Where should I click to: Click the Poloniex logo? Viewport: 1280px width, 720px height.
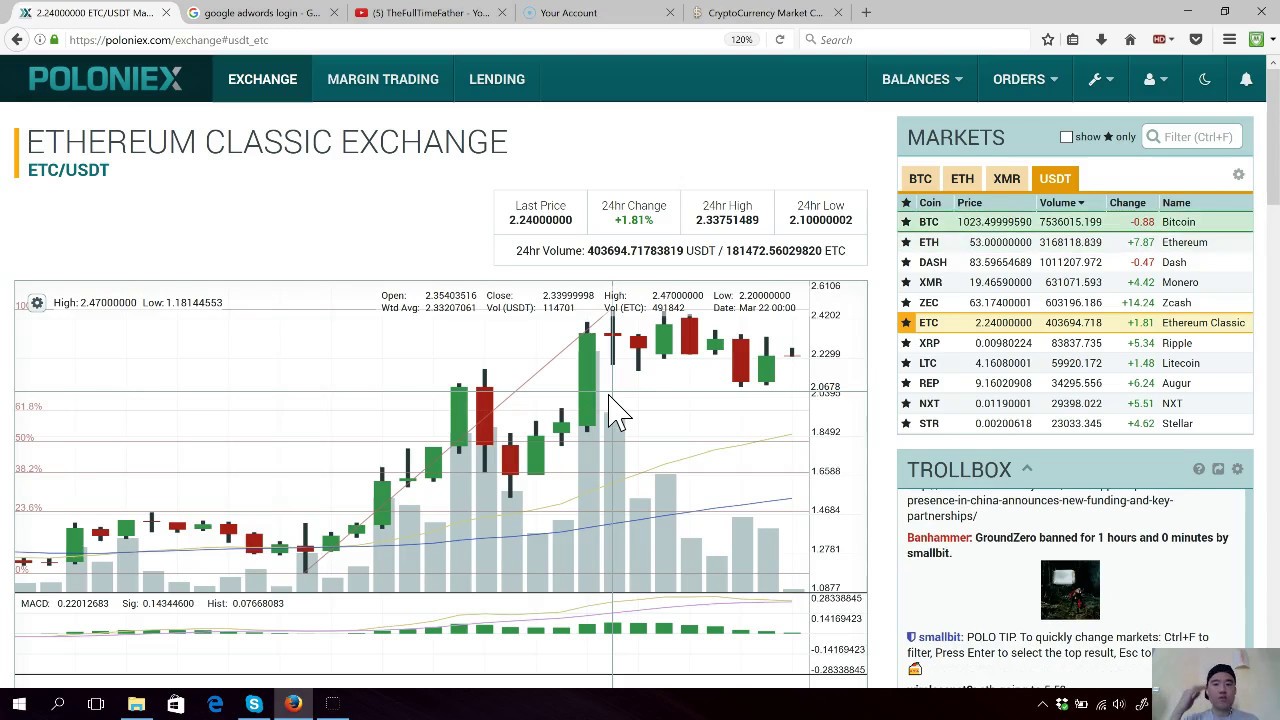click(105, 78)
